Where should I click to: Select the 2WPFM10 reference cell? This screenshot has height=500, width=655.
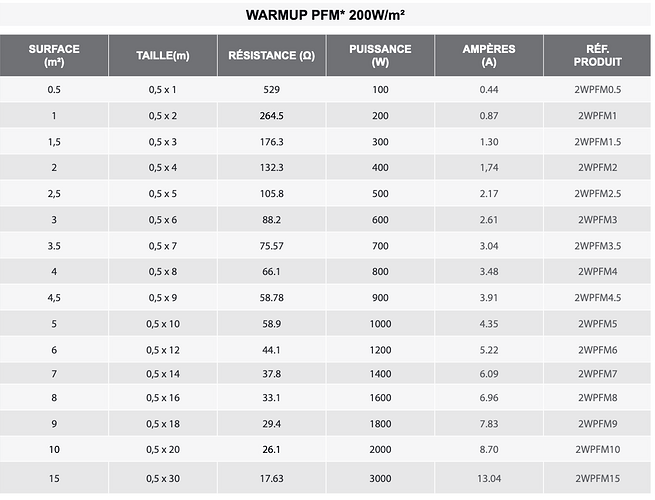597,449
